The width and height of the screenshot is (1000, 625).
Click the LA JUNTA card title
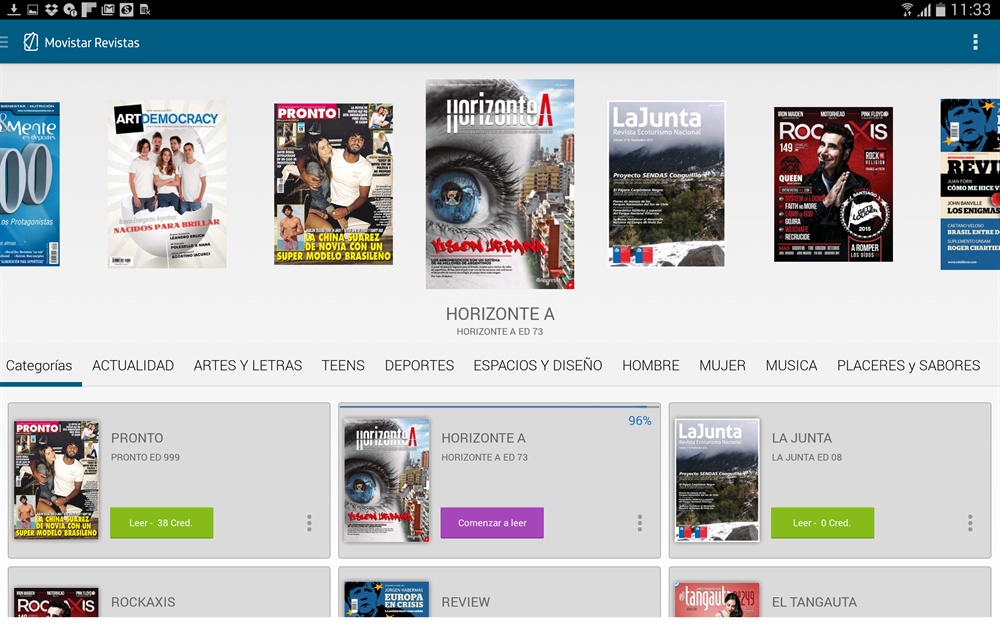coord(802,438)
